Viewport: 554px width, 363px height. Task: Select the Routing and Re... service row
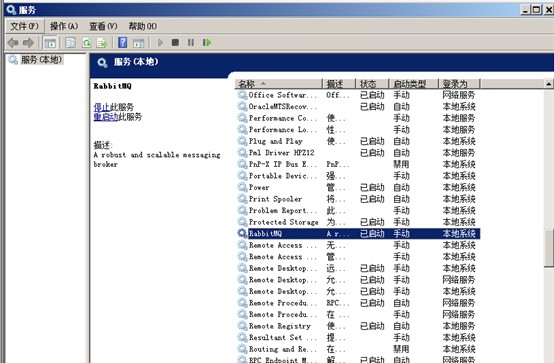(x=358, y=349)
